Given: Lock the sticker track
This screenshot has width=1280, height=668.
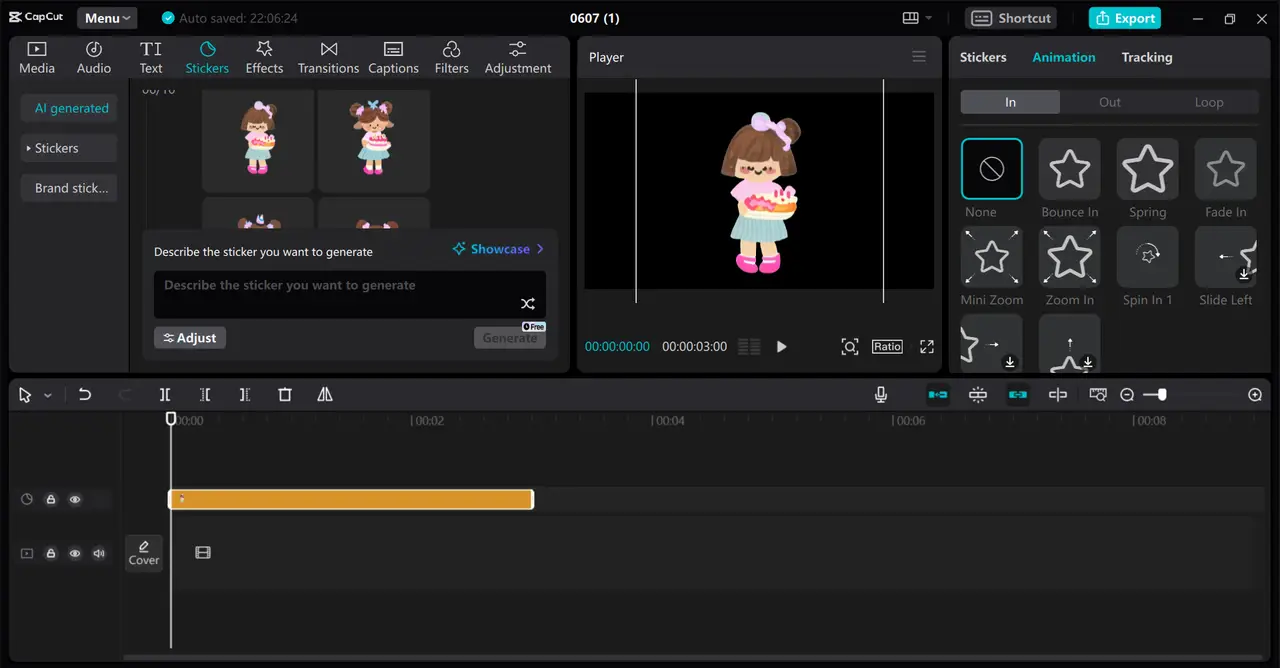Looking at the screenshot, I should tap(51, 499).
